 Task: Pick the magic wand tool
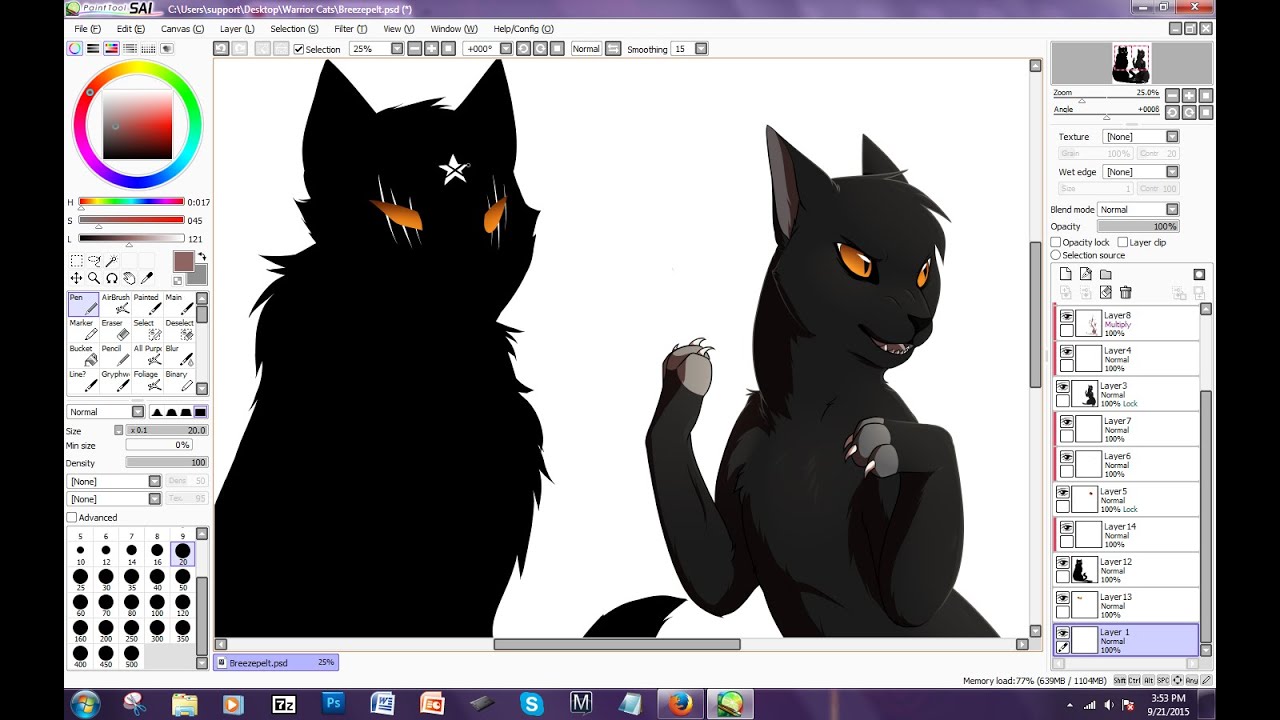[112, 260]
